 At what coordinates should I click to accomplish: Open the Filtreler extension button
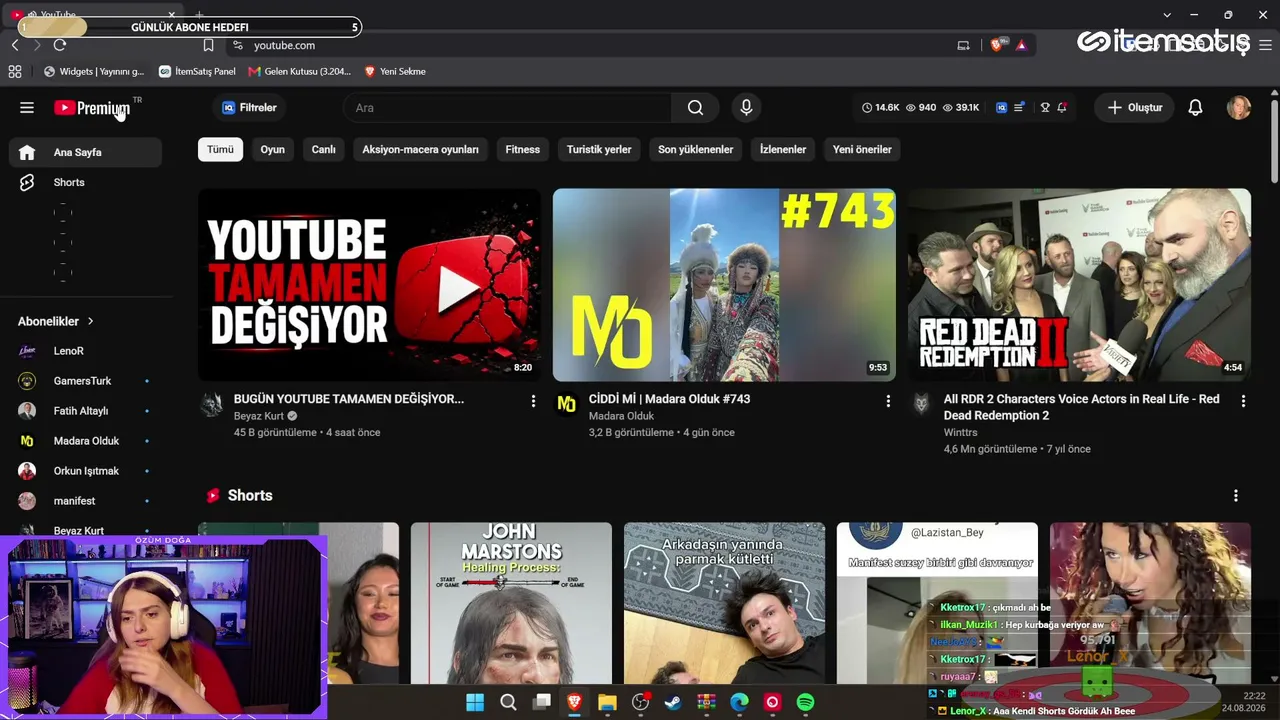(249, 108)
